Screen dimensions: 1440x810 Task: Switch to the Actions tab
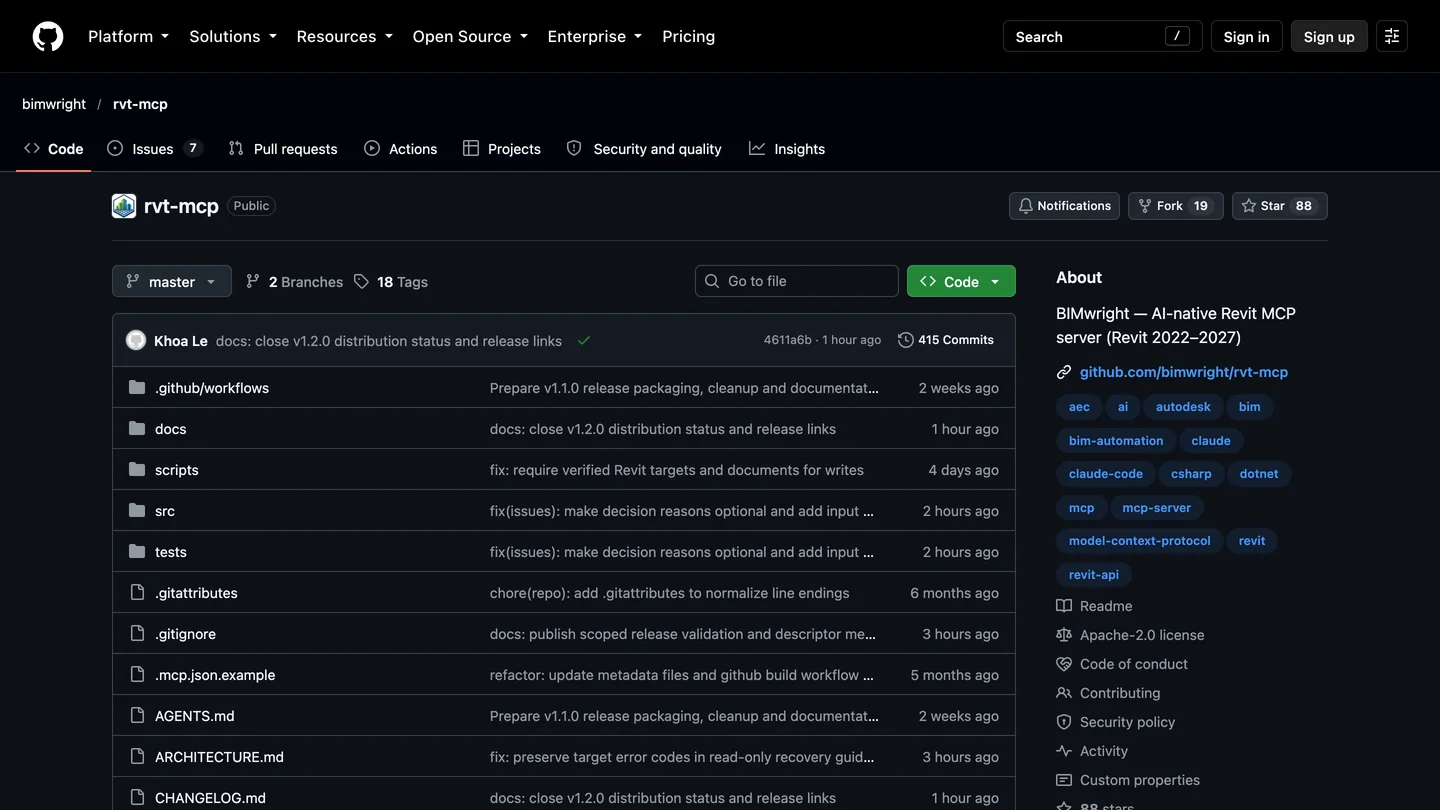pyautogui.click(x=400, y=149)
